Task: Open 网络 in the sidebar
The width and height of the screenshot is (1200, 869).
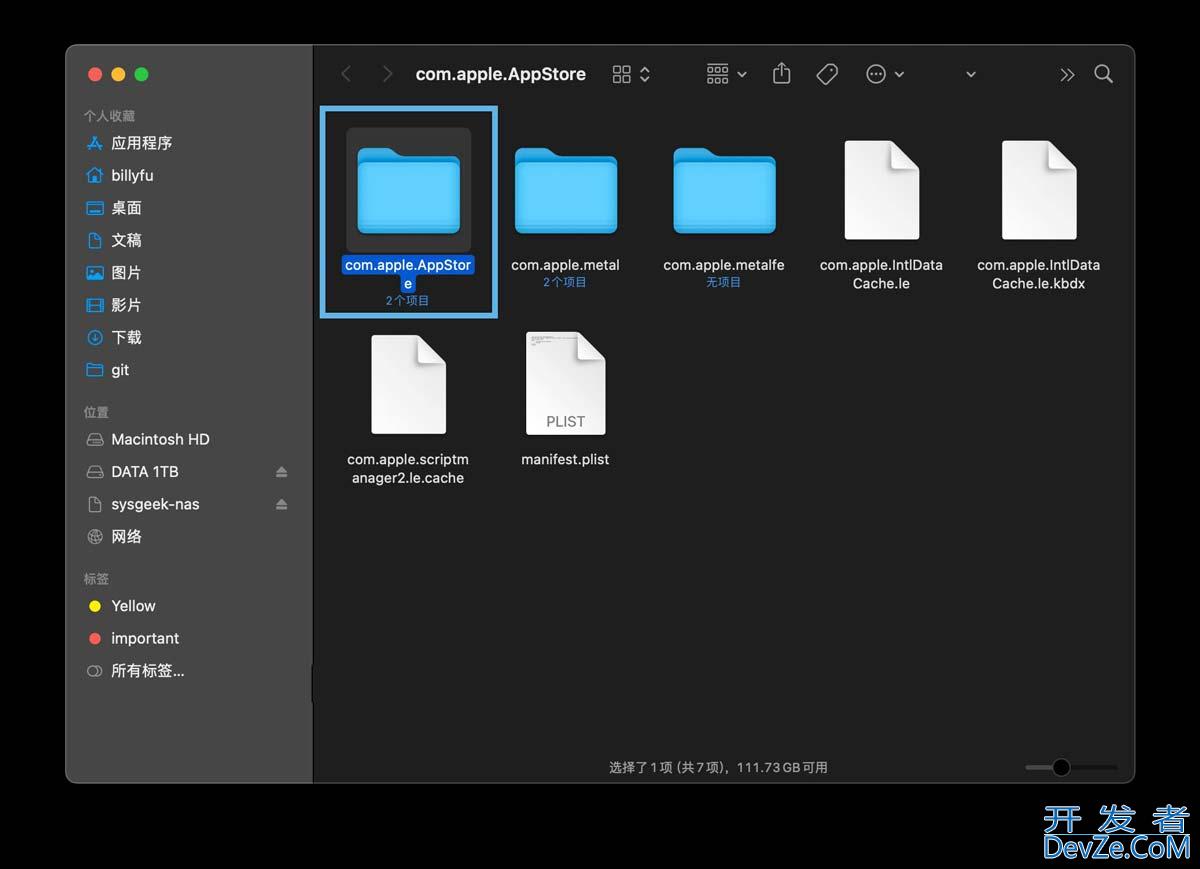Action: (x=126, y=536)
